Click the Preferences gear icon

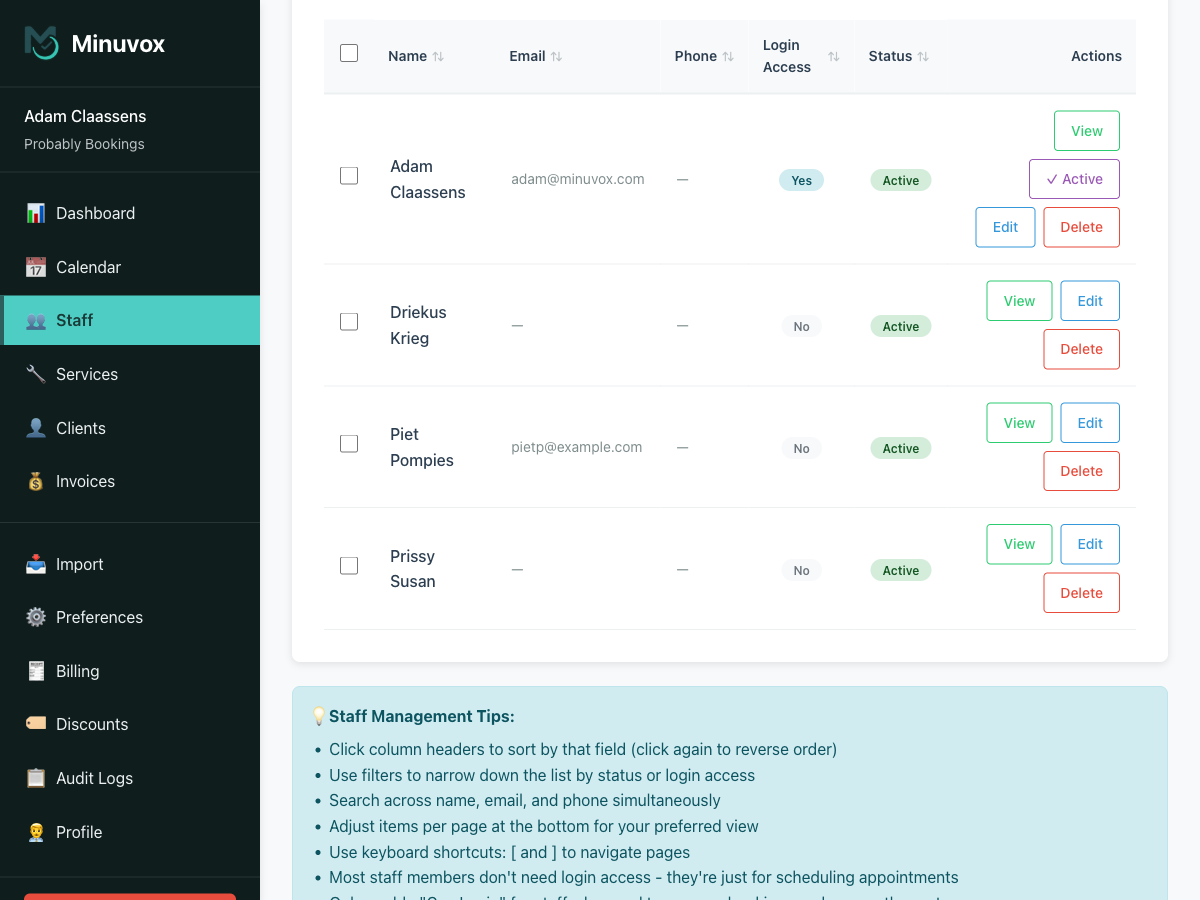36,617
